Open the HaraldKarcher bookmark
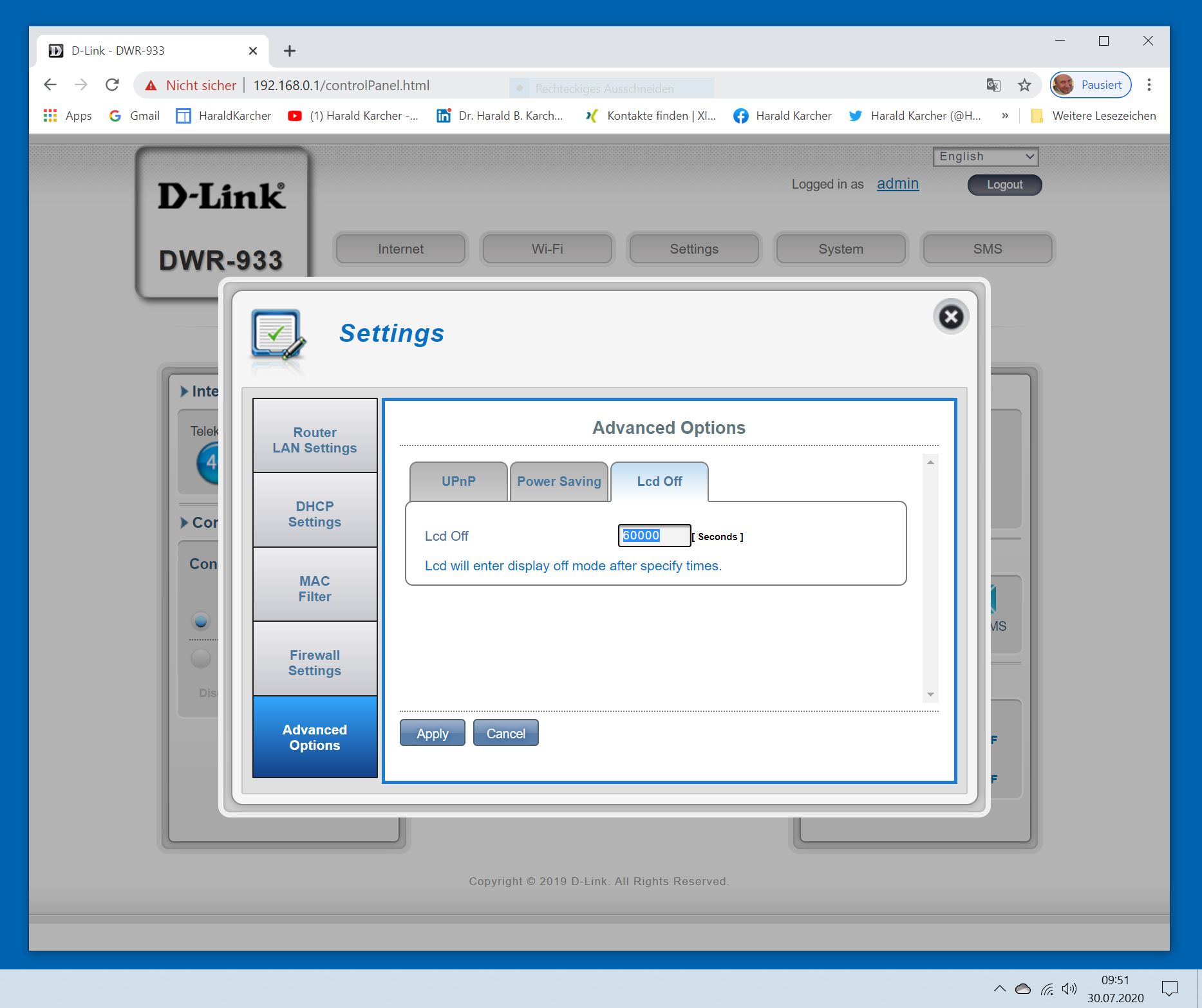Viewport: 1202px width, 1008px height. [223, 116]
